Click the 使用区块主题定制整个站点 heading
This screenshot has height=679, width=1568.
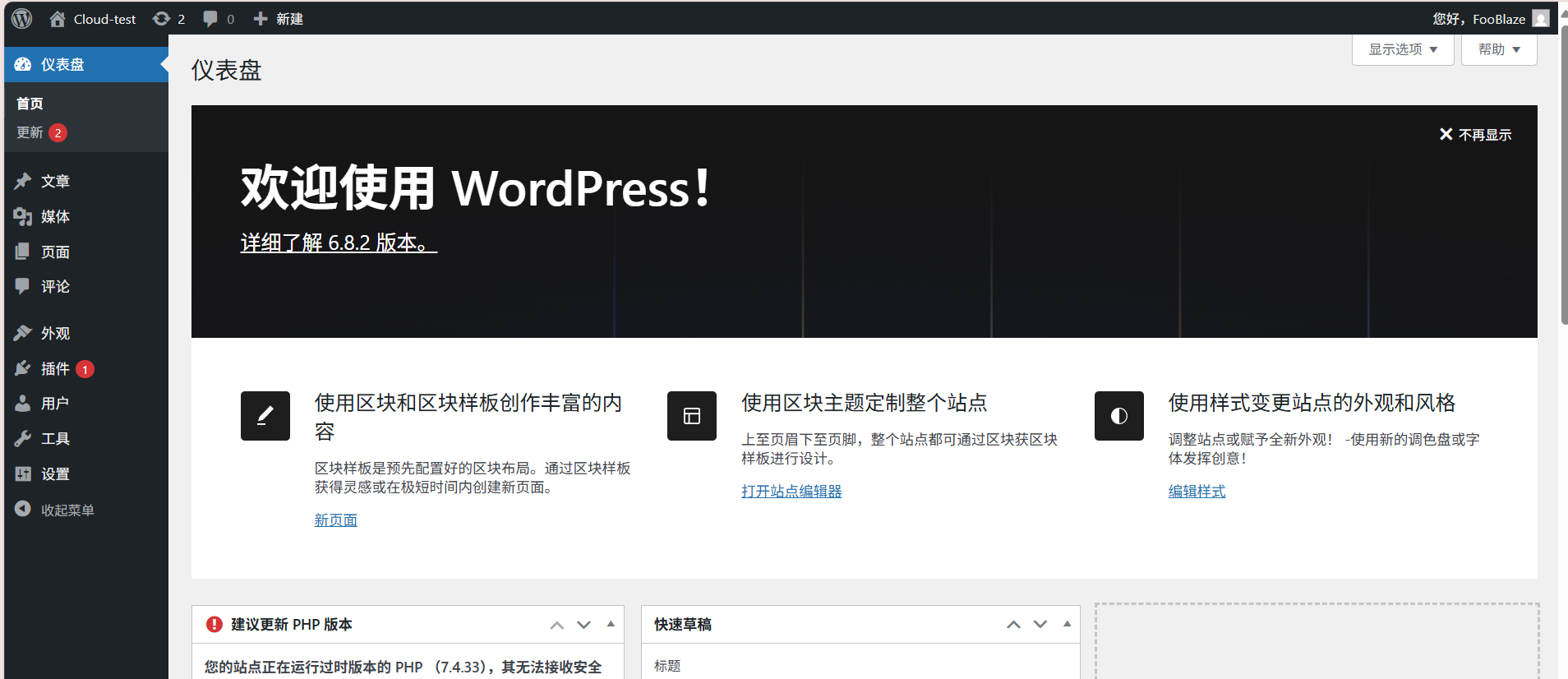pyautogui.click(x=865, y=403)
